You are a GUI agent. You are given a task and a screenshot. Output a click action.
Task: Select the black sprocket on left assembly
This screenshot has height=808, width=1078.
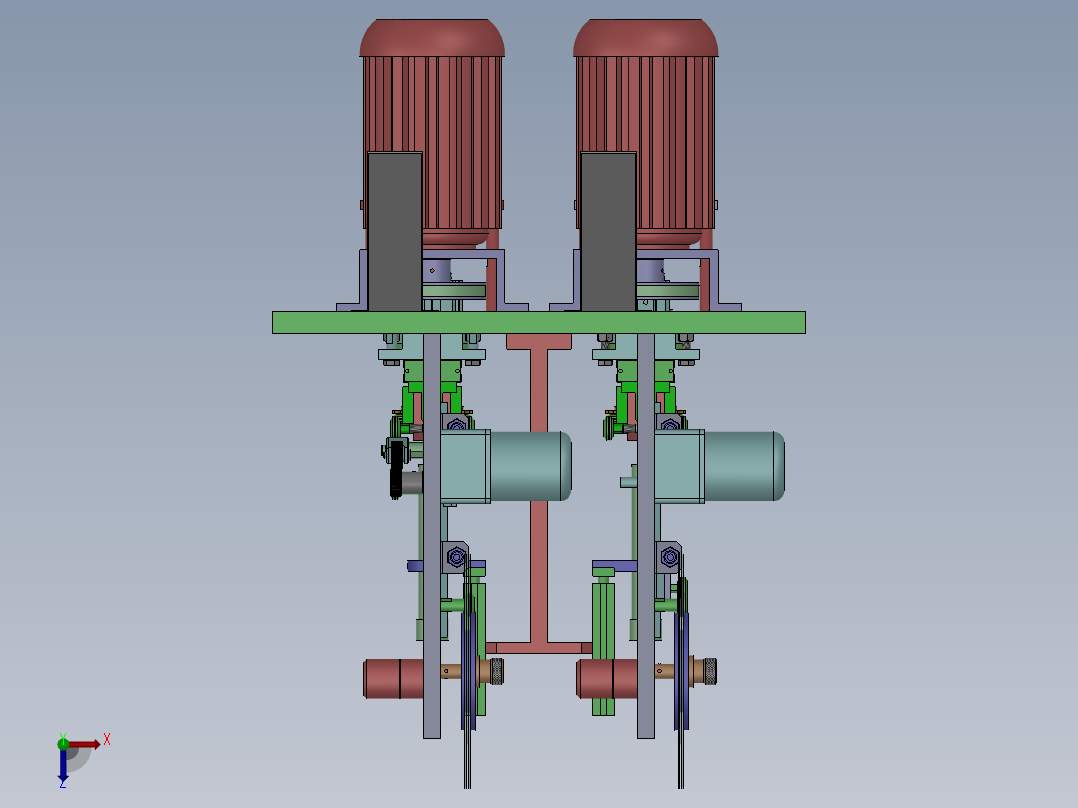click(396, 469)
